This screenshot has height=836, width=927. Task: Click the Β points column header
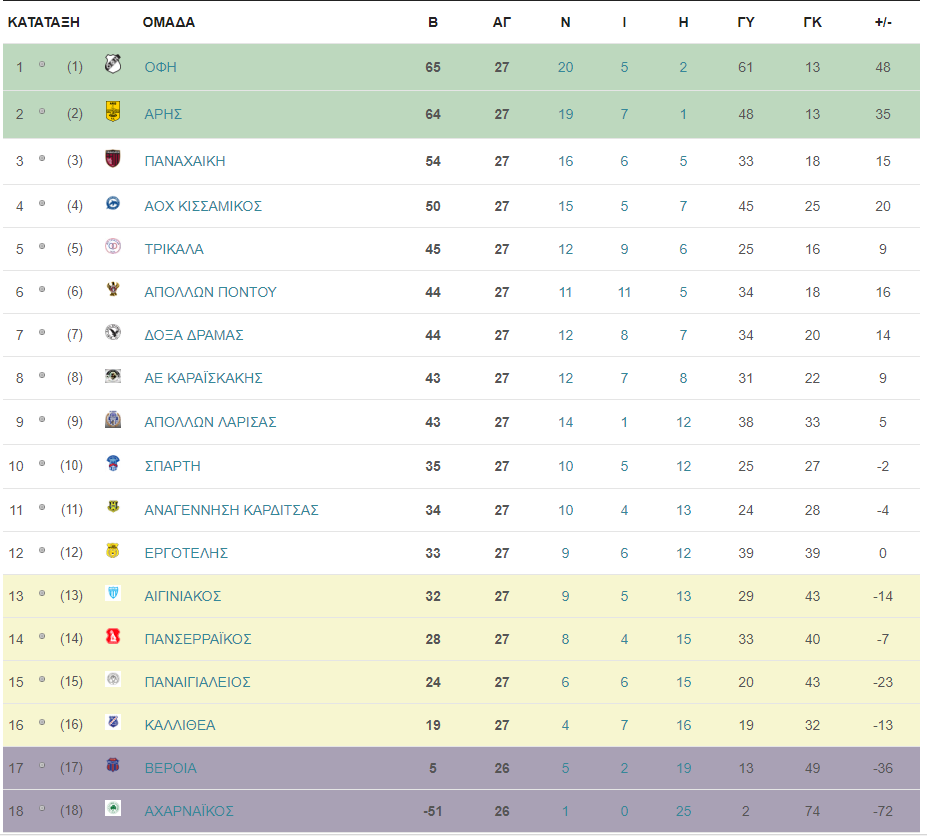pos(433,22)
